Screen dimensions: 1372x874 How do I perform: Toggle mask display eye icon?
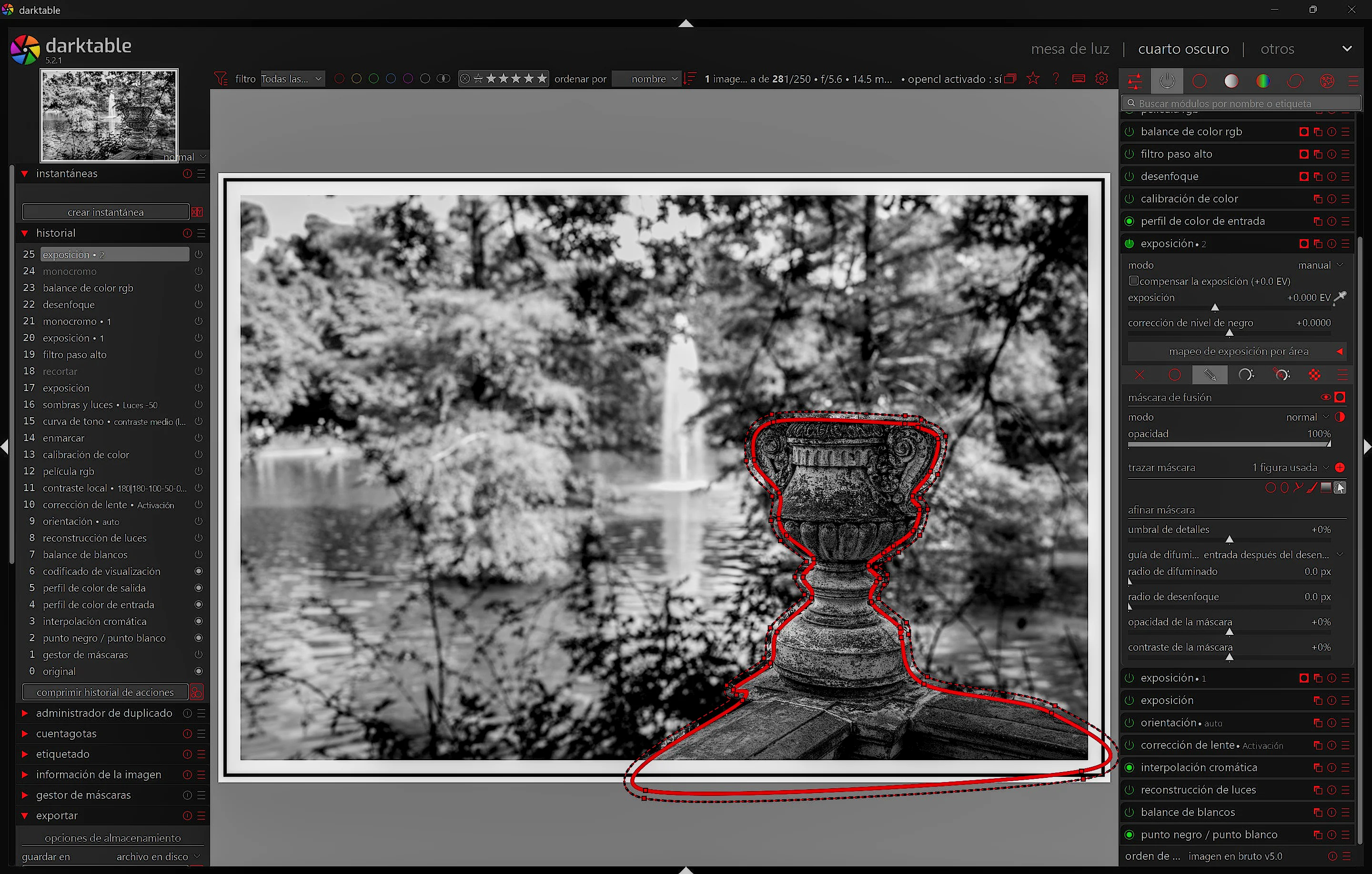1325,397
